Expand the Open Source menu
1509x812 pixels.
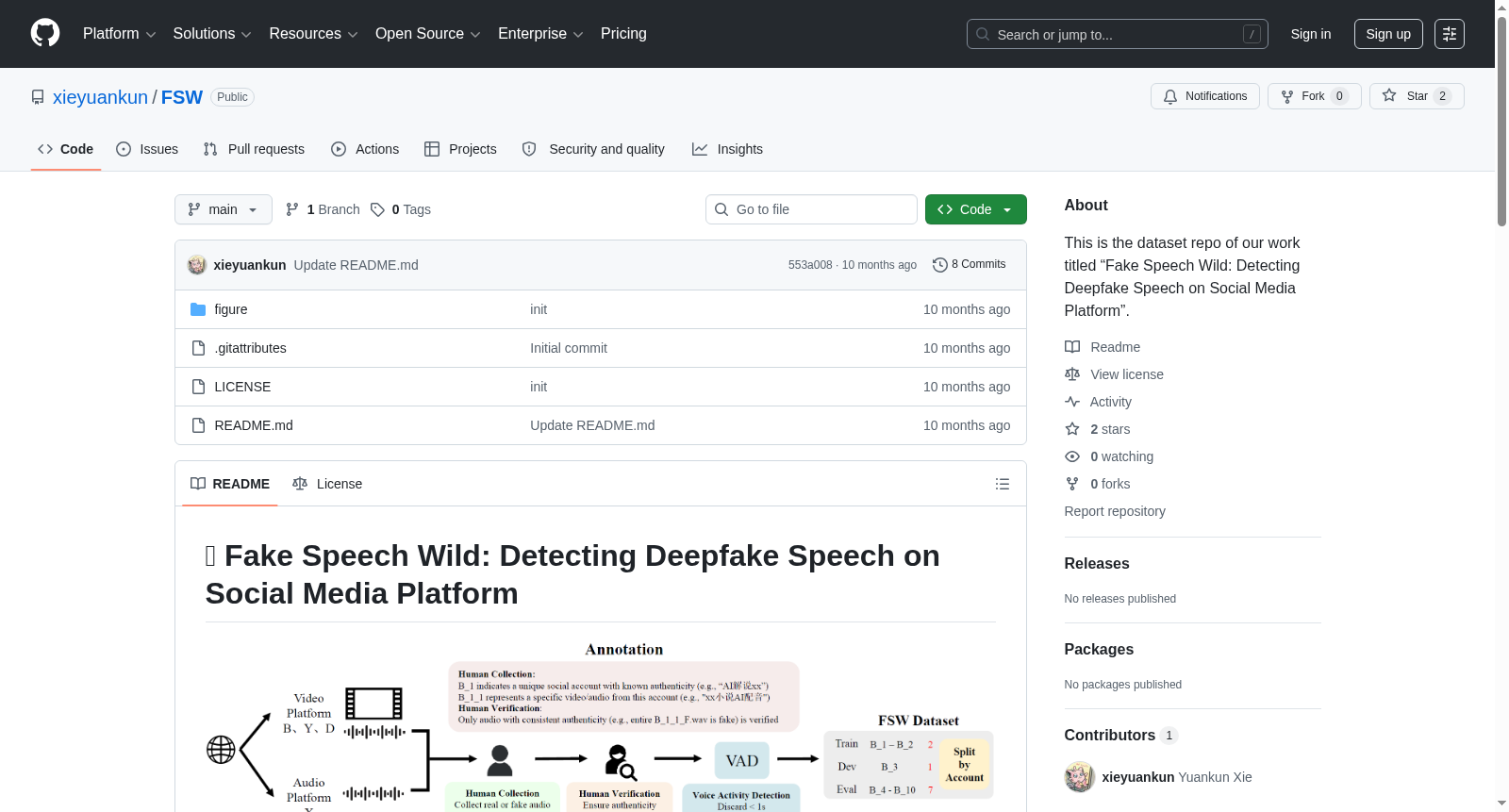pos(427,34)
